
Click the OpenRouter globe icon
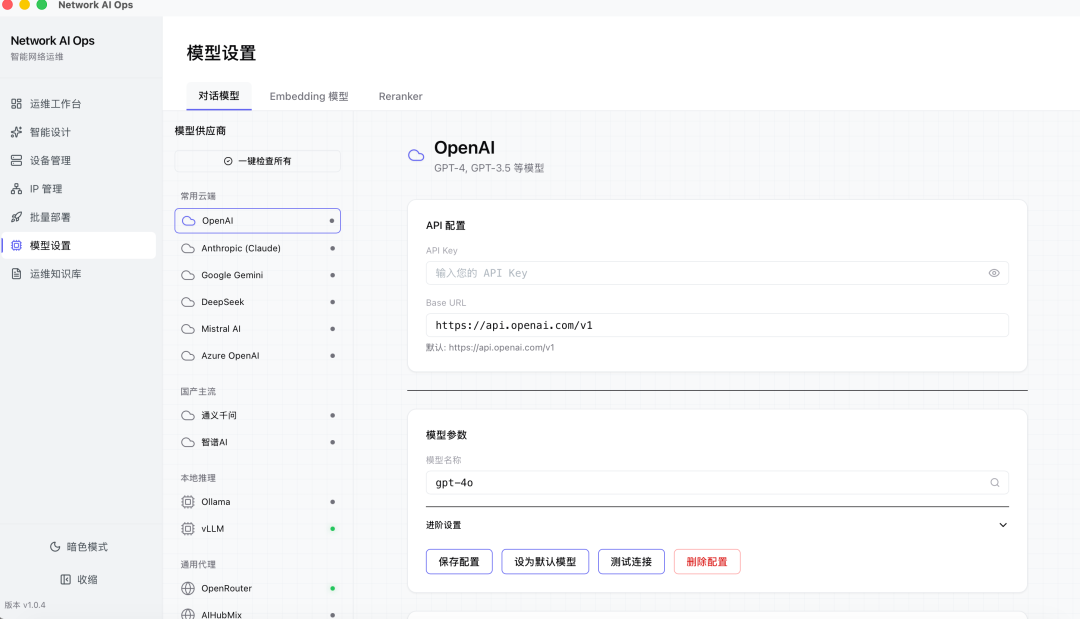(188, 588)
